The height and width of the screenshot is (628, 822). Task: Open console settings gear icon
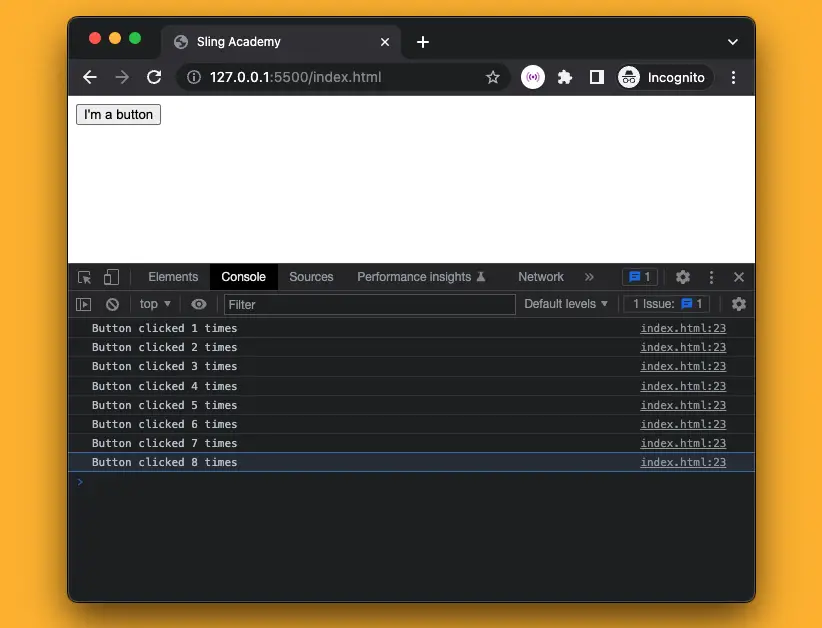click(x=739, y=304)
